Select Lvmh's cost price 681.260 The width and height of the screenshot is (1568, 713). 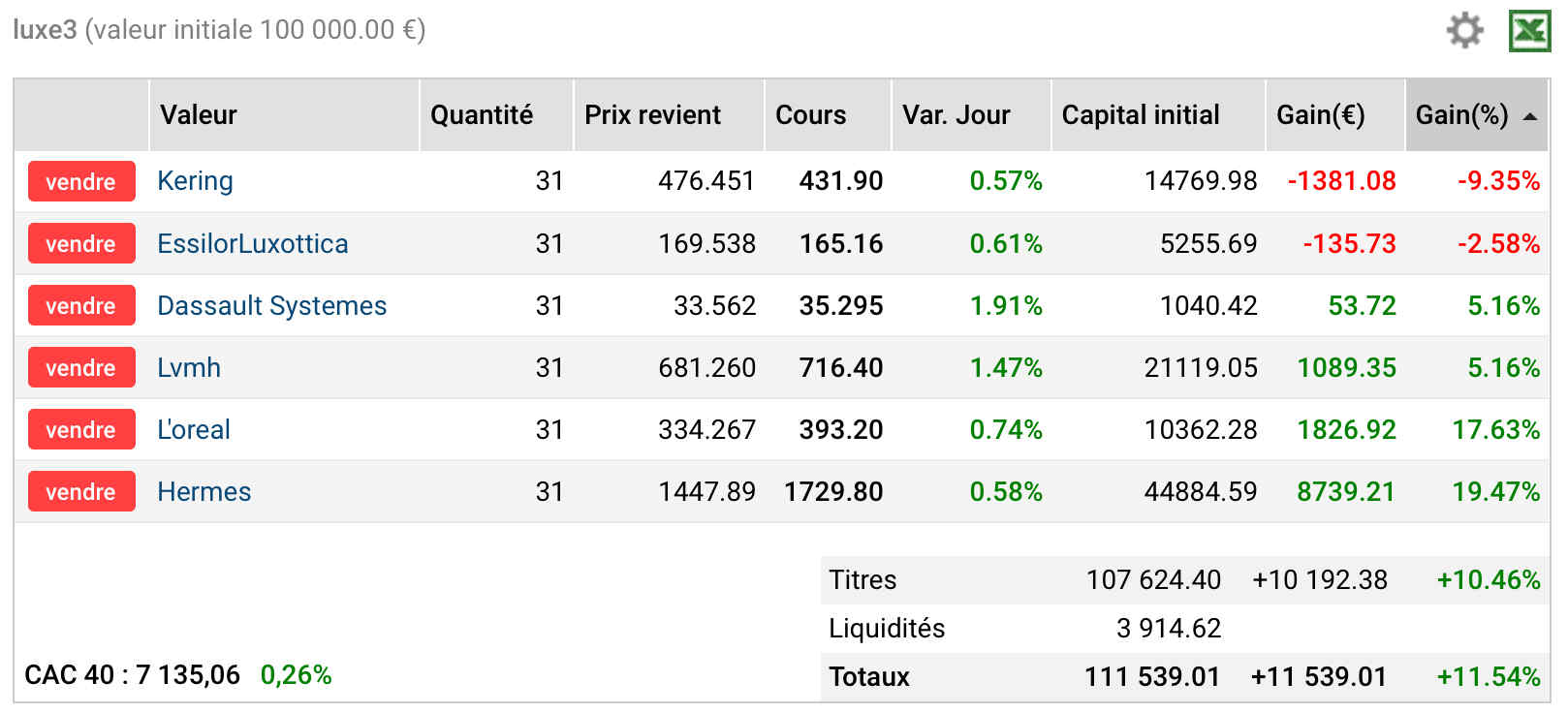[706, 367]
